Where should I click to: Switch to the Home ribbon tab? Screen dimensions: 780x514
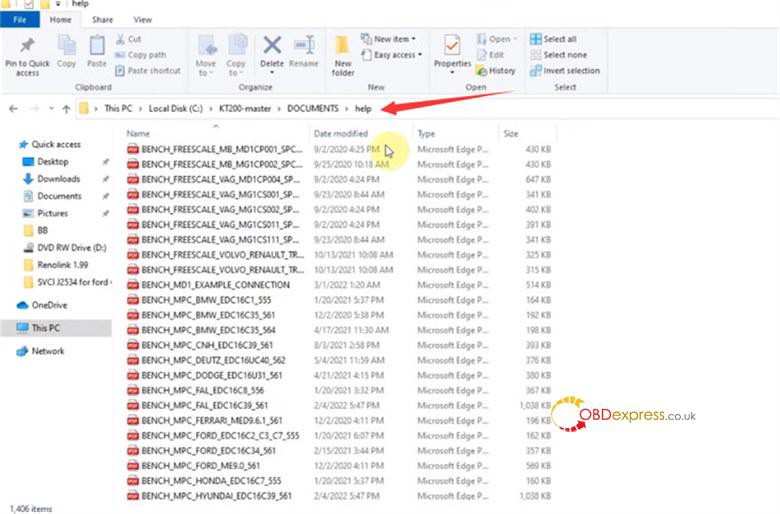point(60,19)
